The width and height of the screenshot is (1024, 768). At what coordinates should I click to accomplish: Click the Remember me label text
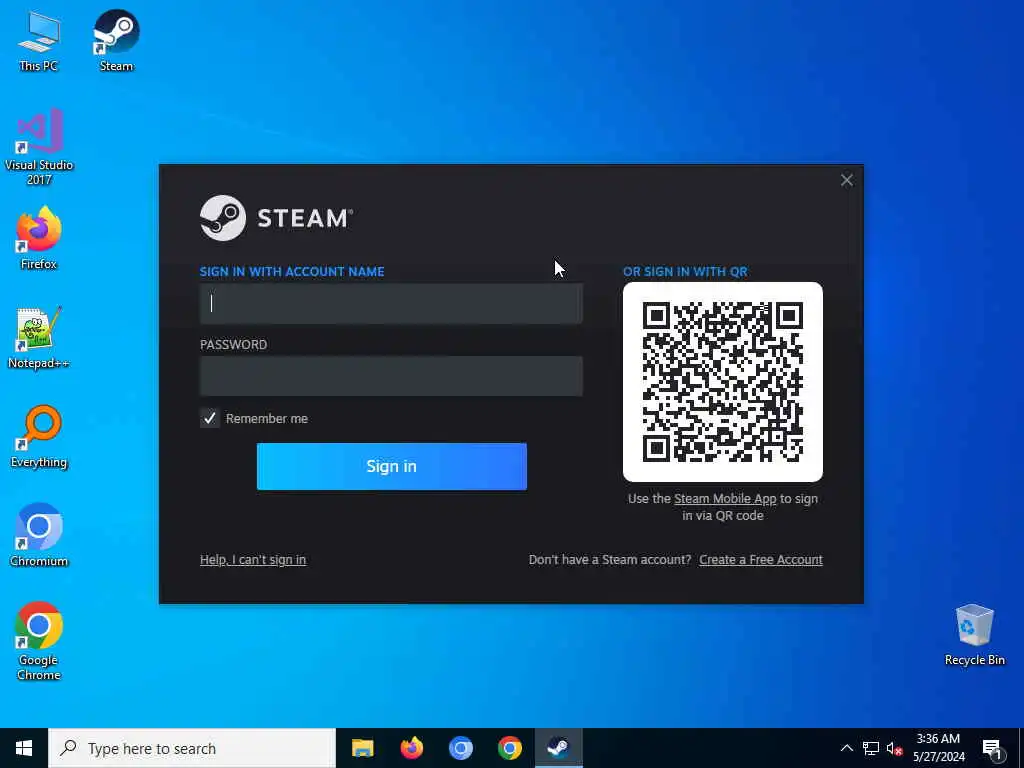click(x=266, y=419)
